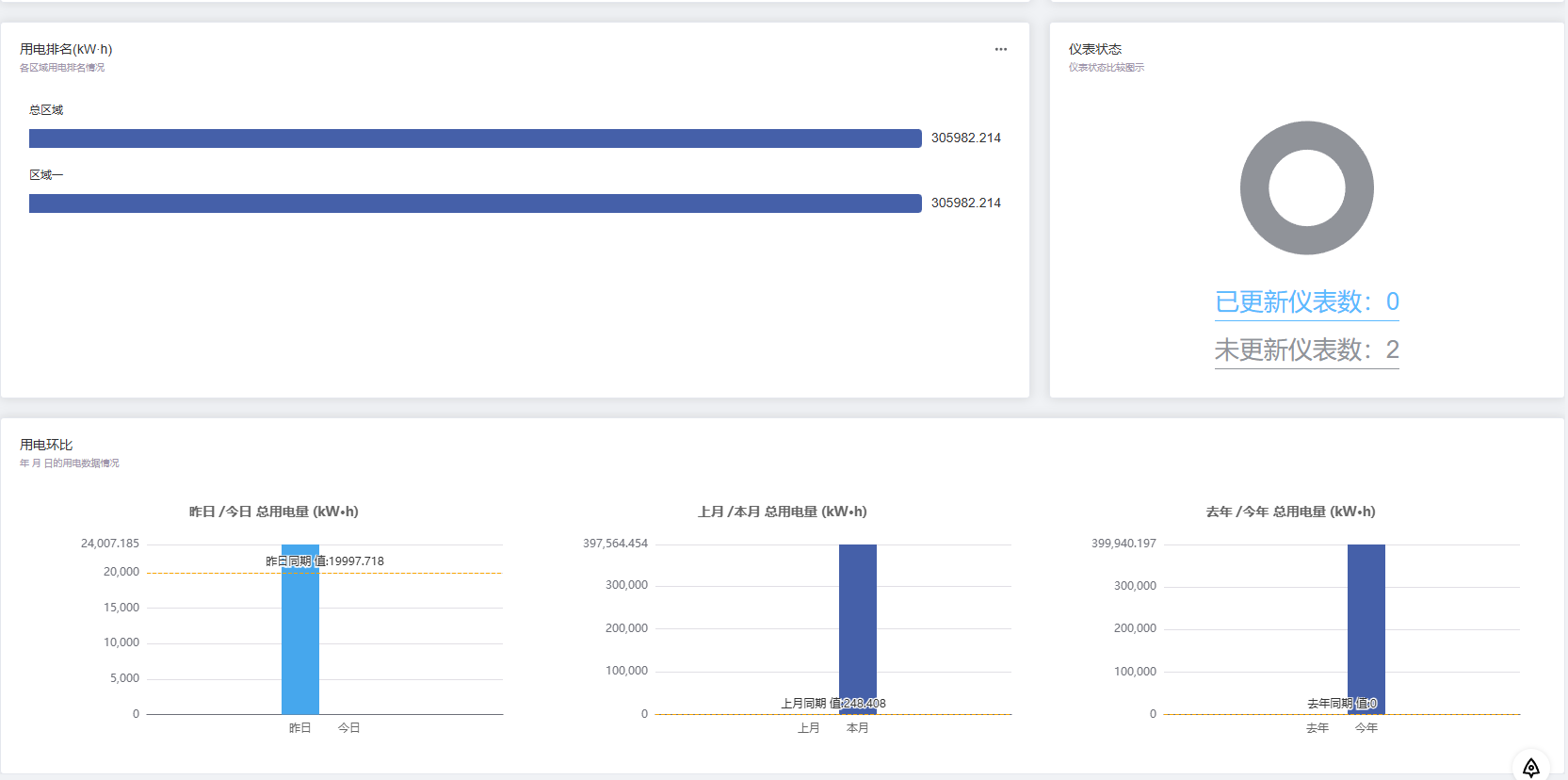Click the 5,000 y-axis label
The width and height of the screenshot is (1568, 780).
tap(124, 678)
